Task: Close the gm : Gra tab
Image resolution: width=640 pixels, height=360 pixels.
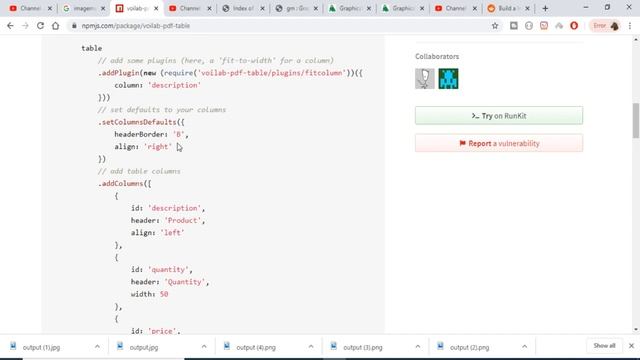Action: click(x=316, y=8)
